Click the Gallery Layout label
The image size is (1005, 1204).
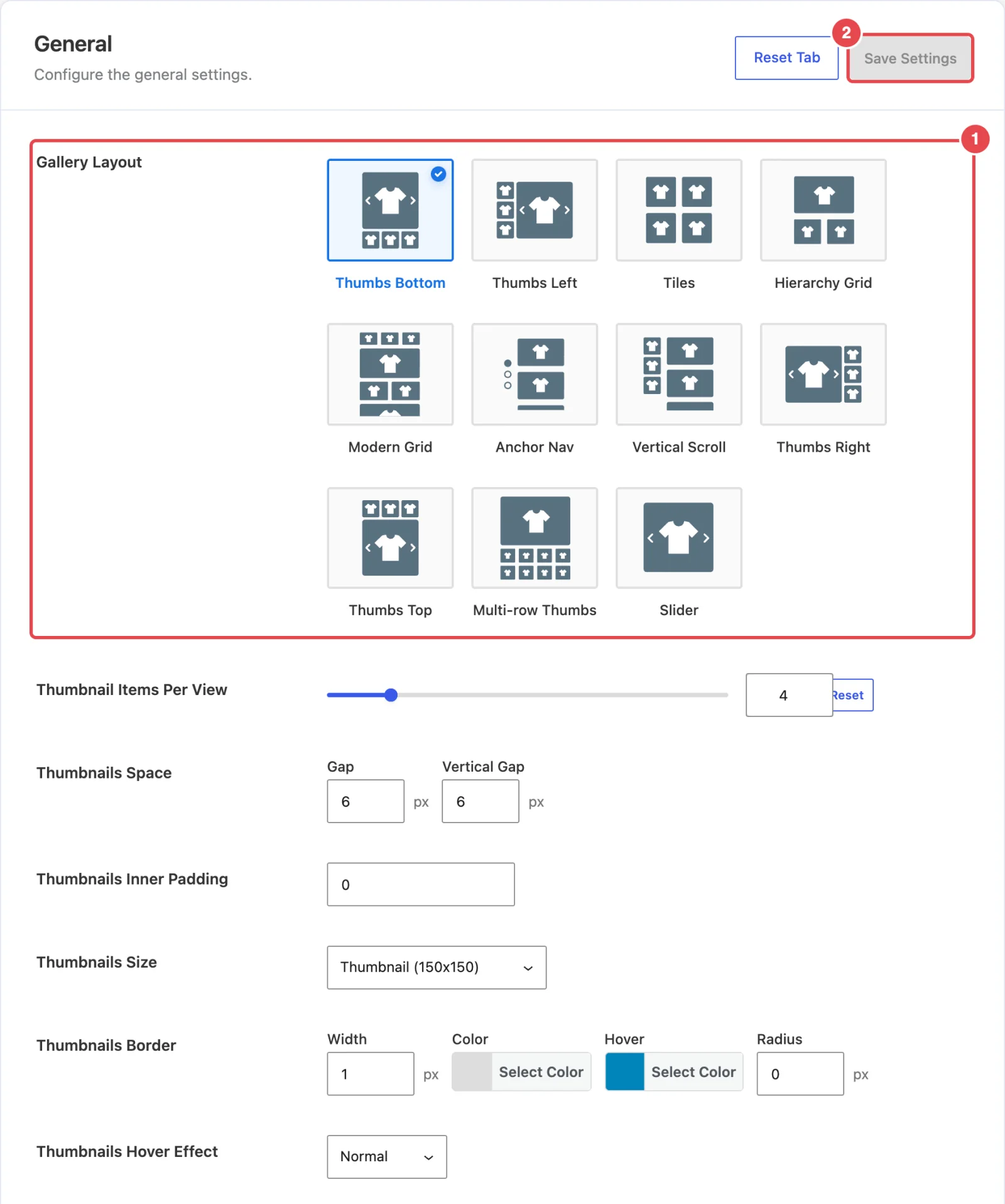click(89, 162)
